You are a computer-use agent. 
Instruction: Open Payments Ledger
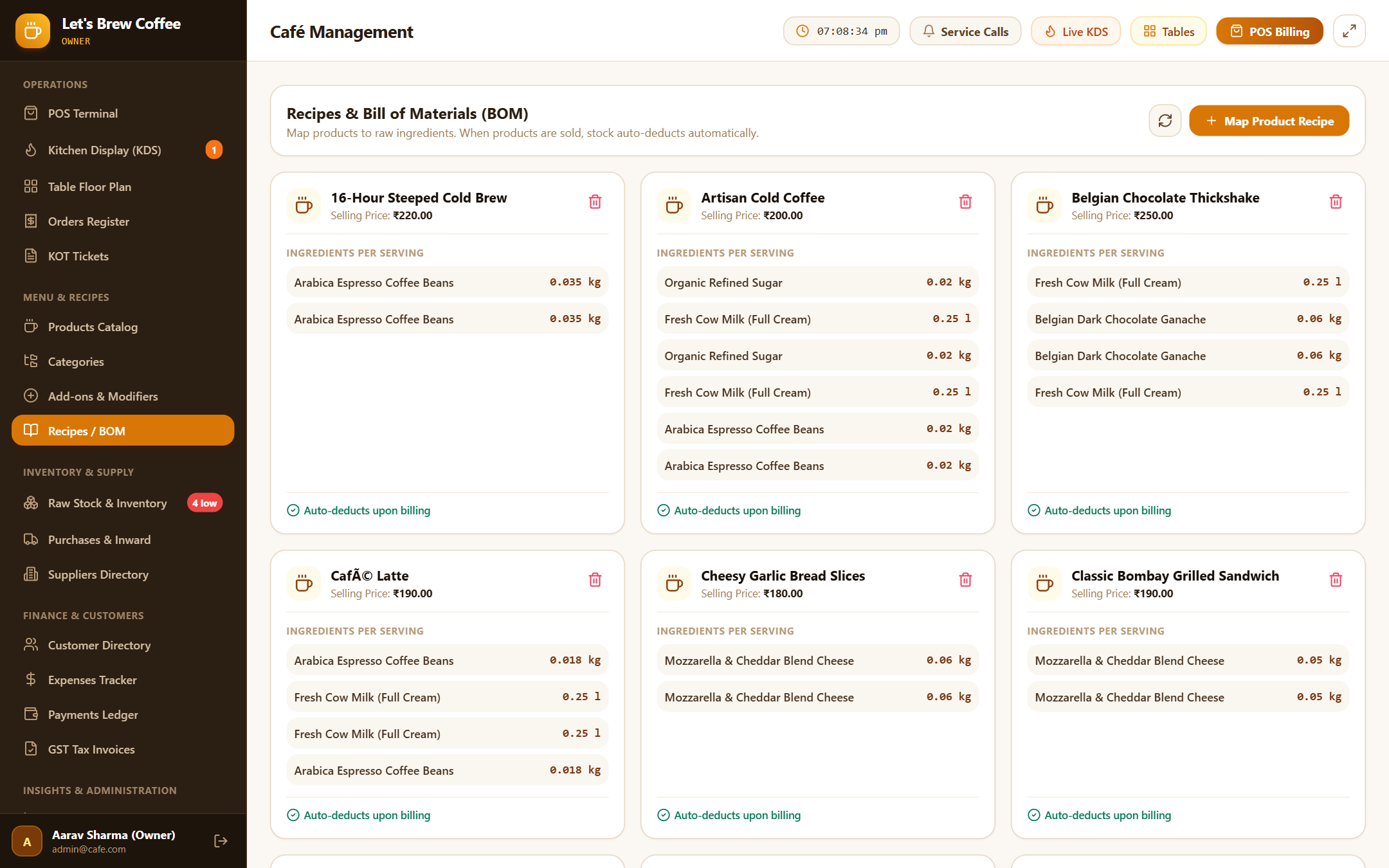(x=123, y=714)
